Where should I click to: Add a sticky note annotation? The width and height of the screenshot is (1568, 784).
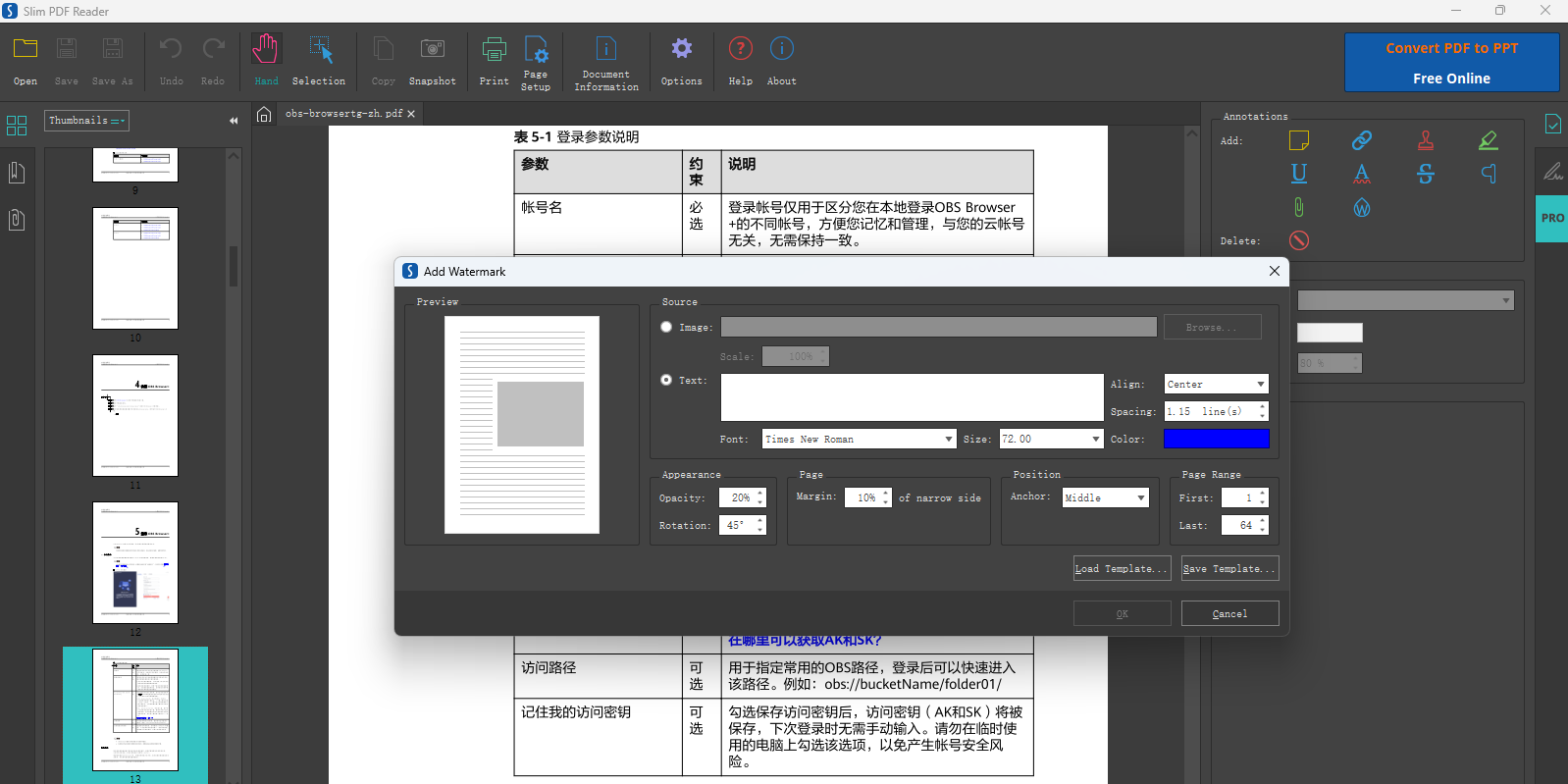1298,140
